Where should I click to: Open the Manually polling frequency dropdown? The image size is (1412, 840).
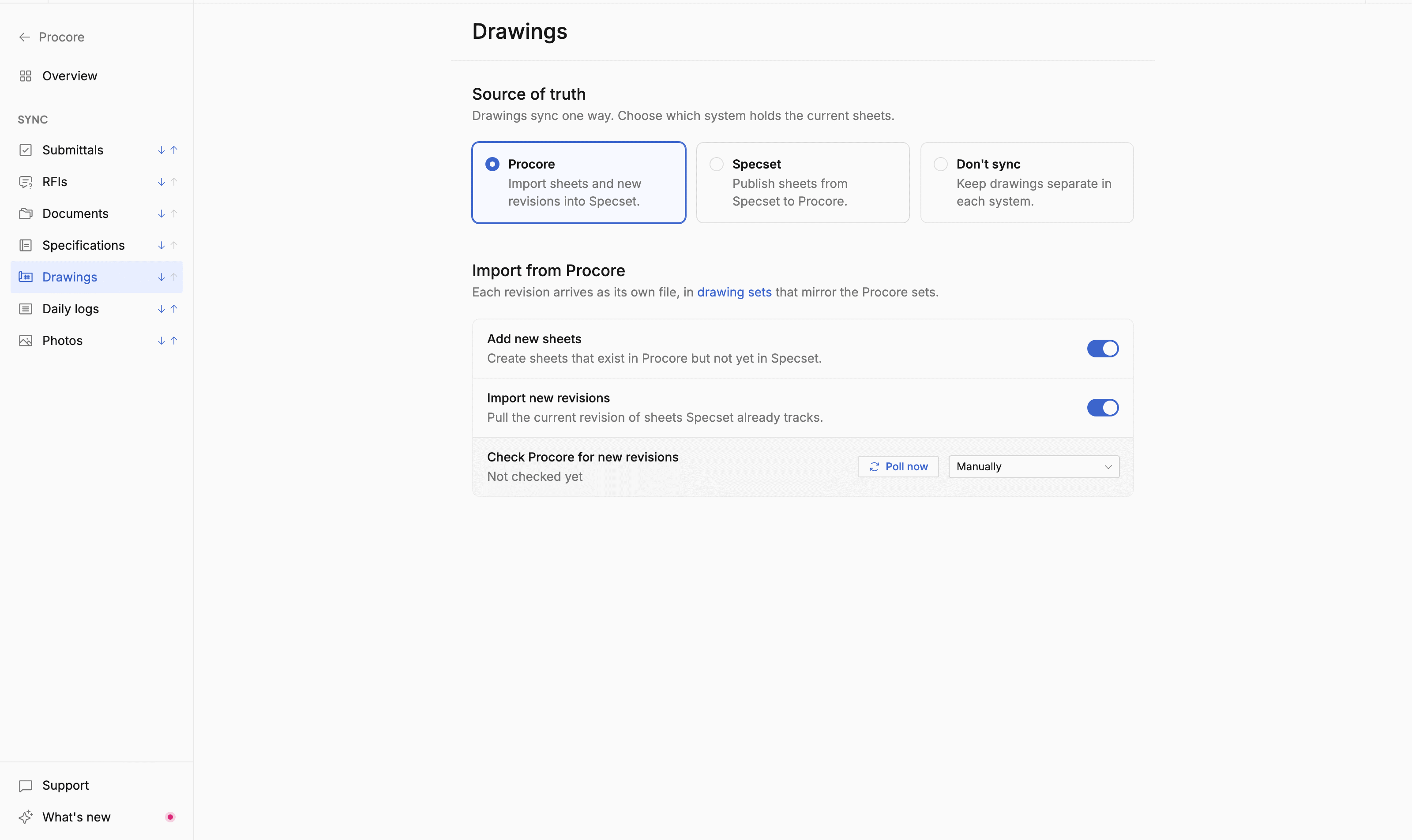(x=1034, y=467)
